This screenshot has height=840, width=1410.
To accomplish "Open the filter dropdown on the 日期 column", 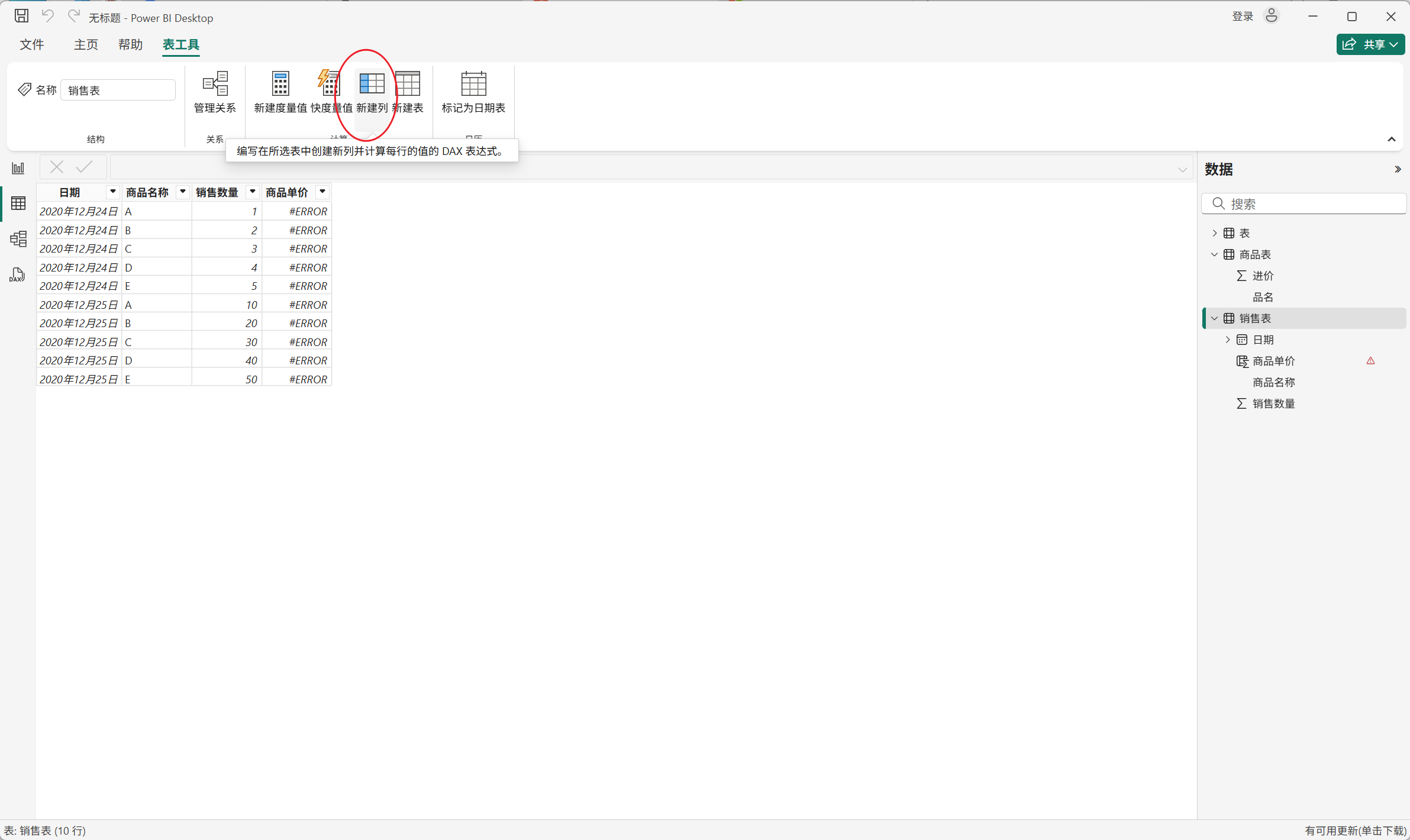I will click(112, 192).
